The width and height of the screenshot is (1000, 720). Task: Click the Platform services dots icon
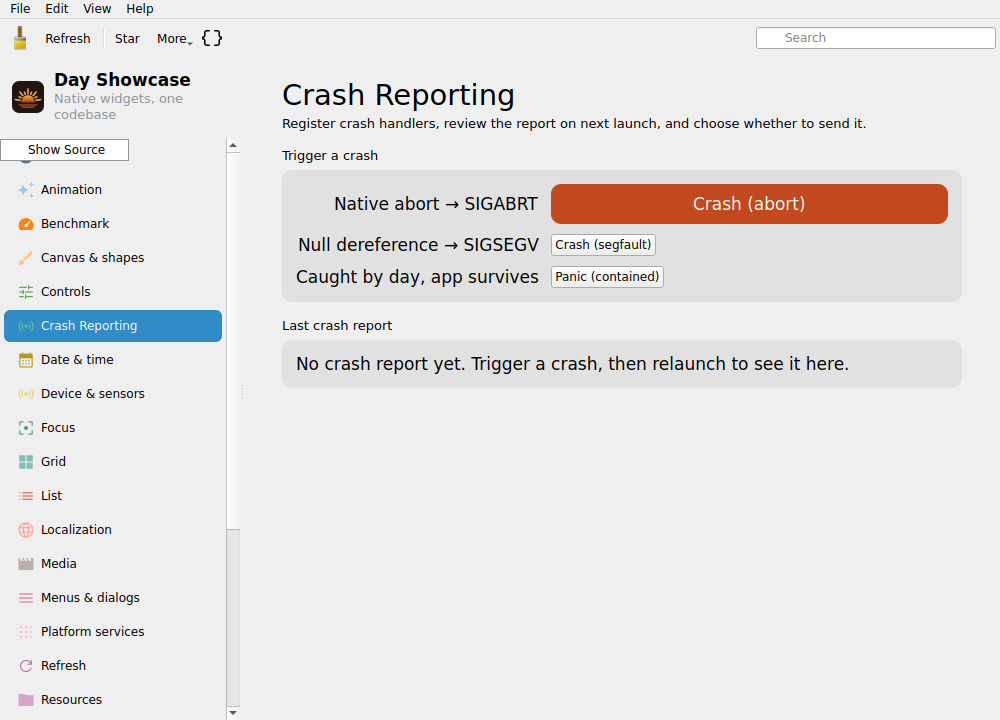point(26,631)
